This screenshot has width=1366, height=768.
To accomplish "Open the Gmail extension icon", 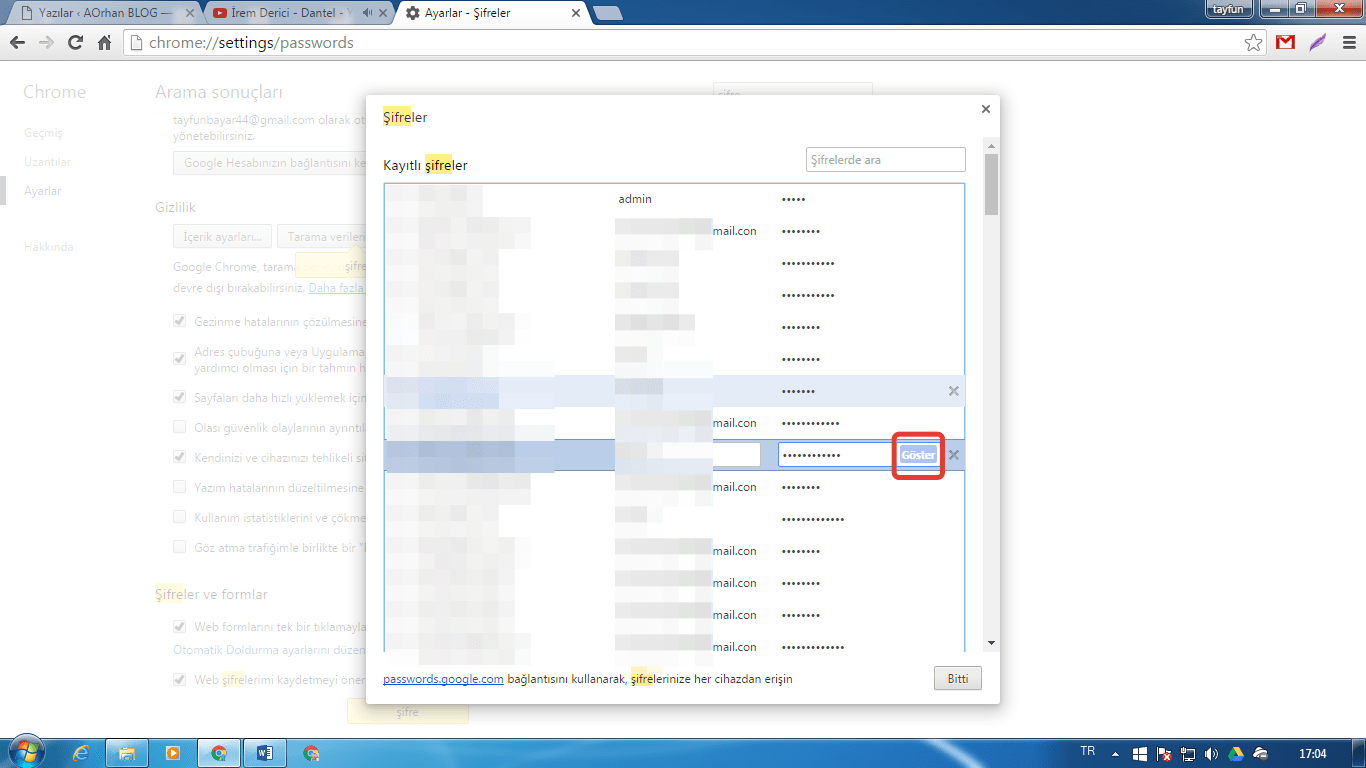I will coord(1286,43).
